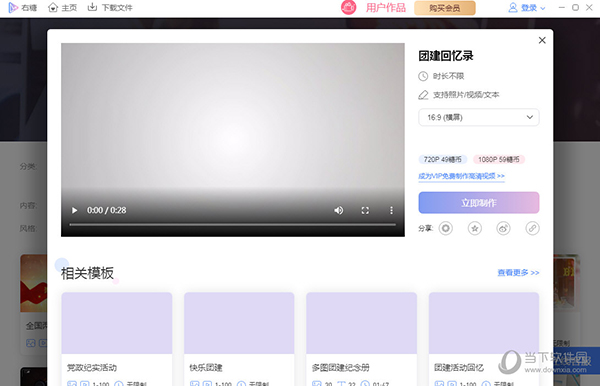The image size is (600, 386).
Task: Select the 1080P 59糖币 quality option
Action: click(x=499, y=159)
